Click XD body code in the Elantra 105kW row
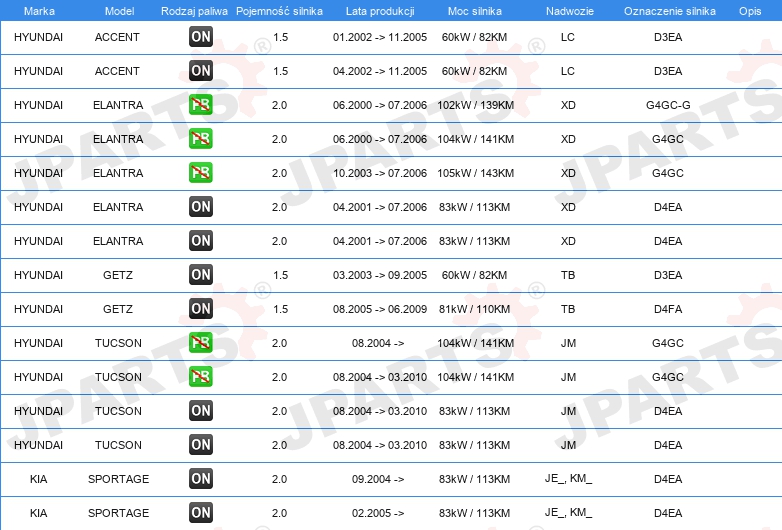Viewport: 782px width, 530px height. coord(568,173)
